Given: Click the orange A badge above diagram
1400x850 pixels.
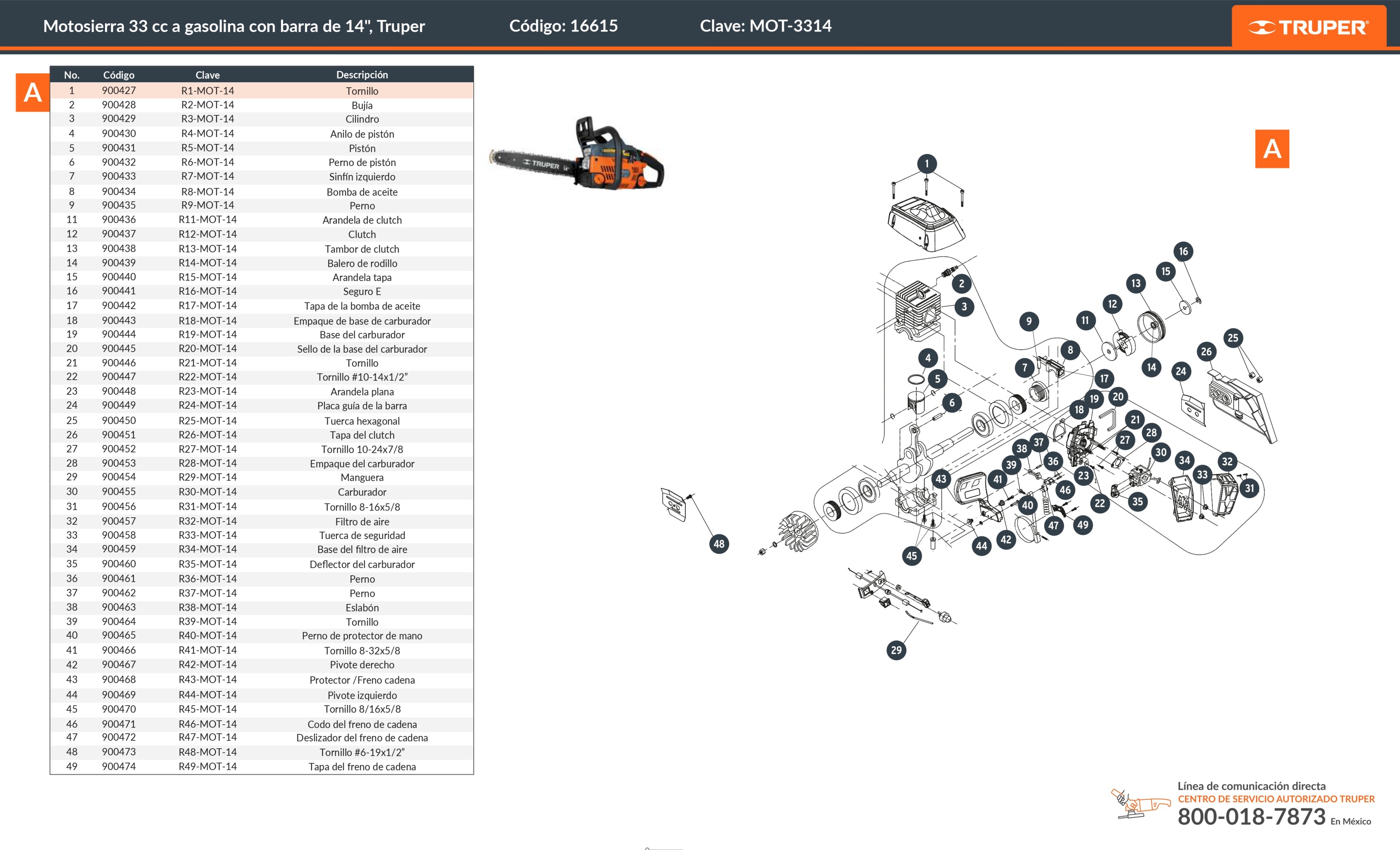Looking at the screenshot, I should point(1272,149).
